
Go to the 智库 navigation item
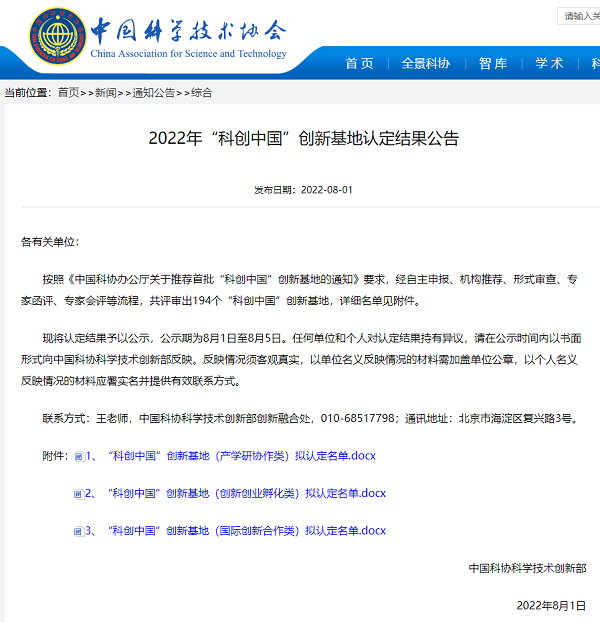coord(493,63)
